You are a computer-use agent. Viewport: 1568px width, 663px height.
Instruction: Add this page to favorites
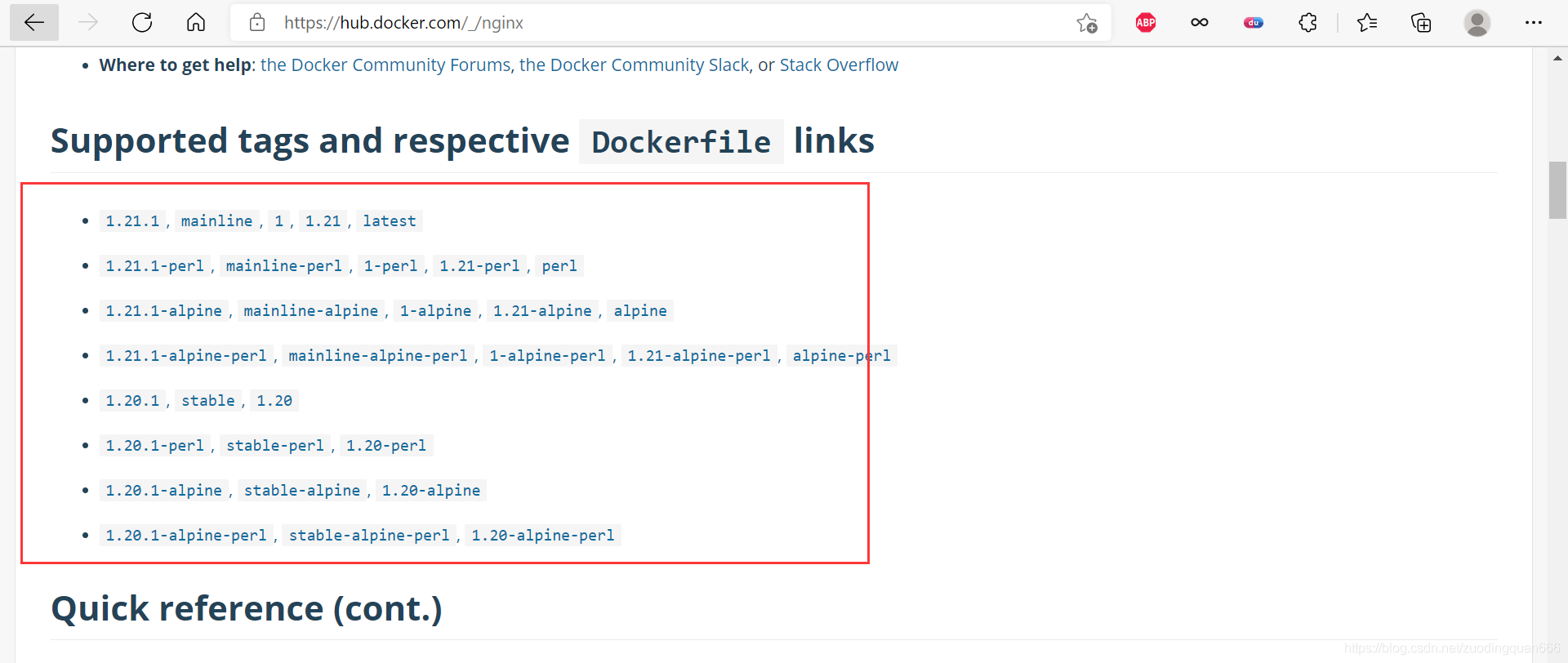(x=1087, y=23)
